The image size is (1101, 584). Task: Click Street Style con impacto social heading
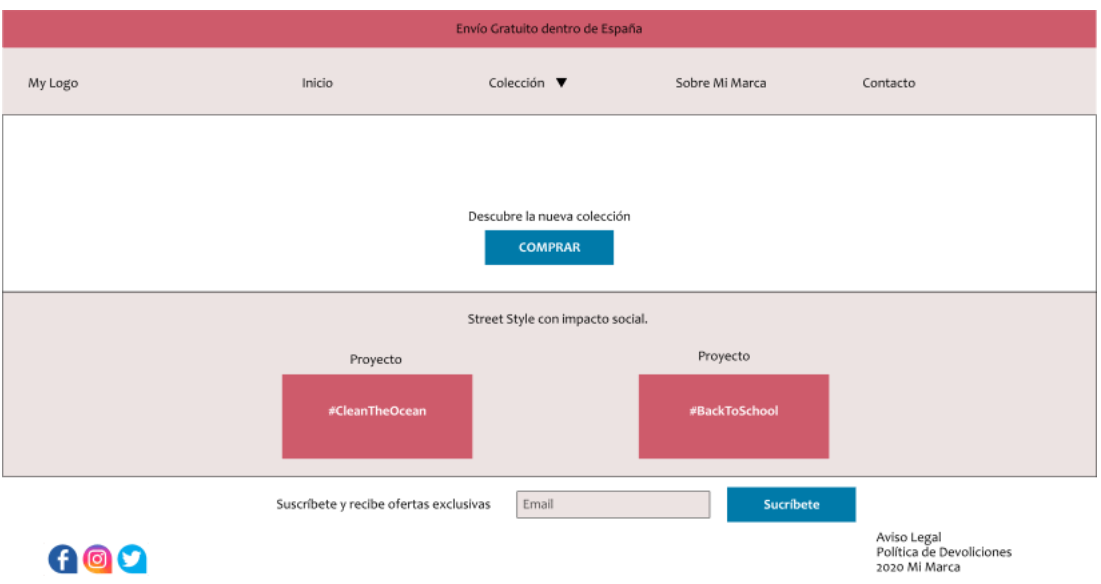click(x=558, y=319)
